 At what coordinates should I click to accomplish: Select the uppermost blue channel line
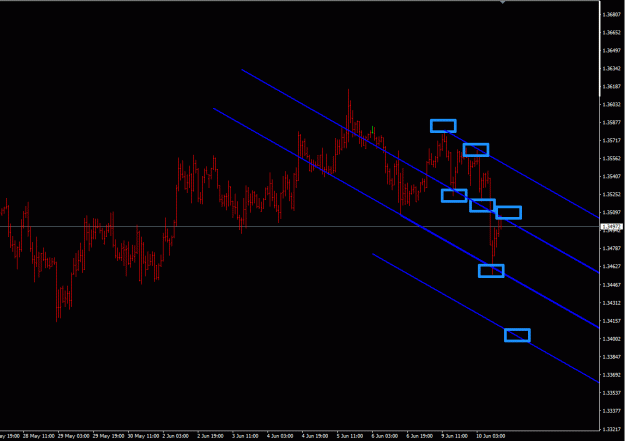click(522, 174)
